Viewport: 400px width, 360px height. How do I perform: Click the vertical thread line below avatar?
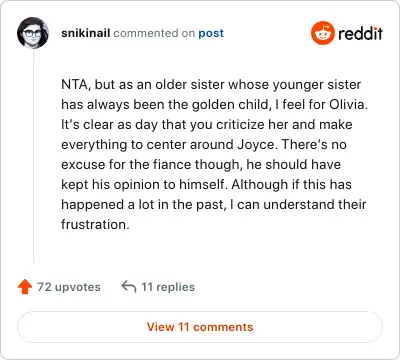click(x=34, y=156)
